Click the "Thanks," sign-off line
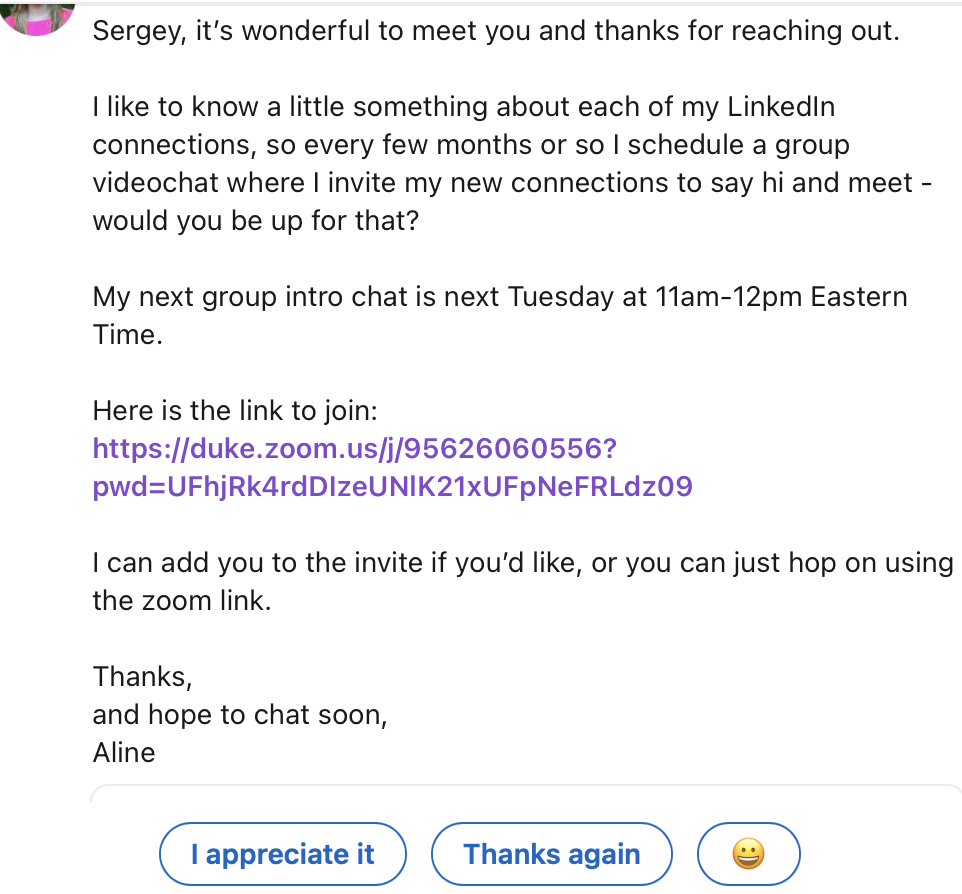 (x=142, y=677)
